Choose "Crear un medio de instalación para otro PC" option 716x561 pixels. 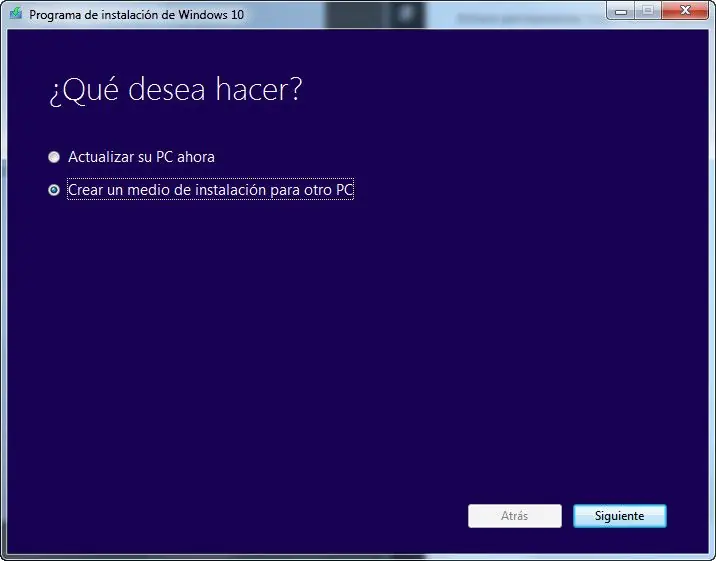(x=54, y=190)
